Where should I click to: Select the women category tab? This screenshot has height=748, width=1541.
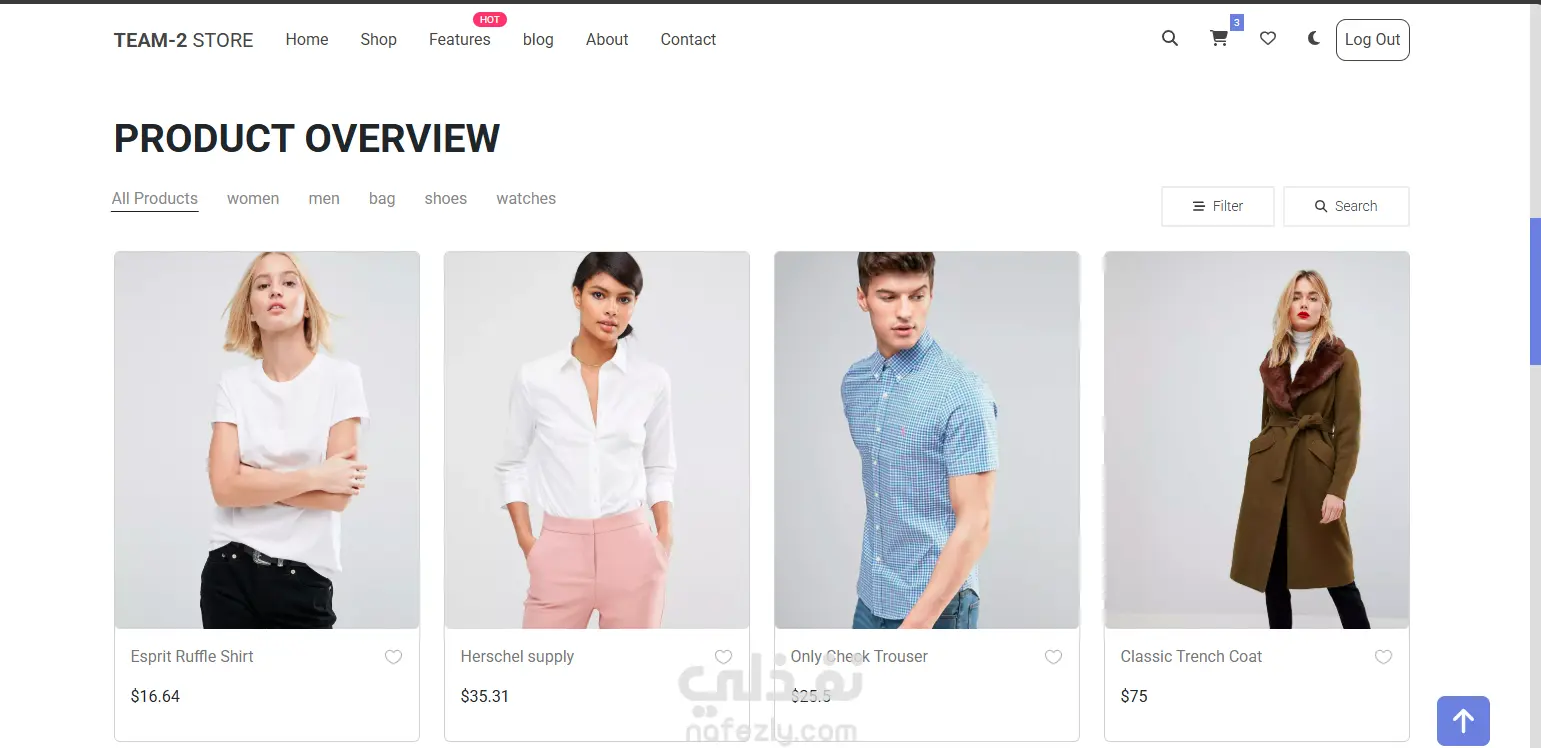(x=253, y=198)
